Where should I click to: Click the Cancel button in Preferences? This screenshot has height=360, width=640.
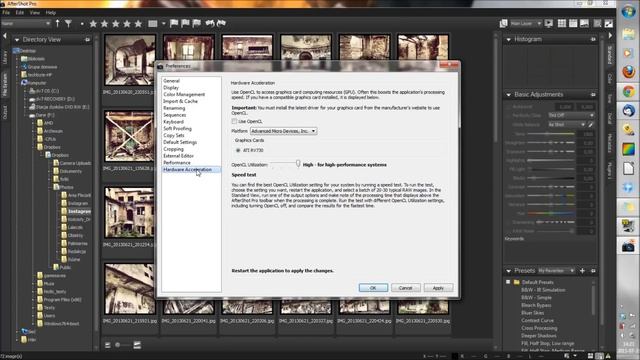pyautogui.click(x=405, y=288)
